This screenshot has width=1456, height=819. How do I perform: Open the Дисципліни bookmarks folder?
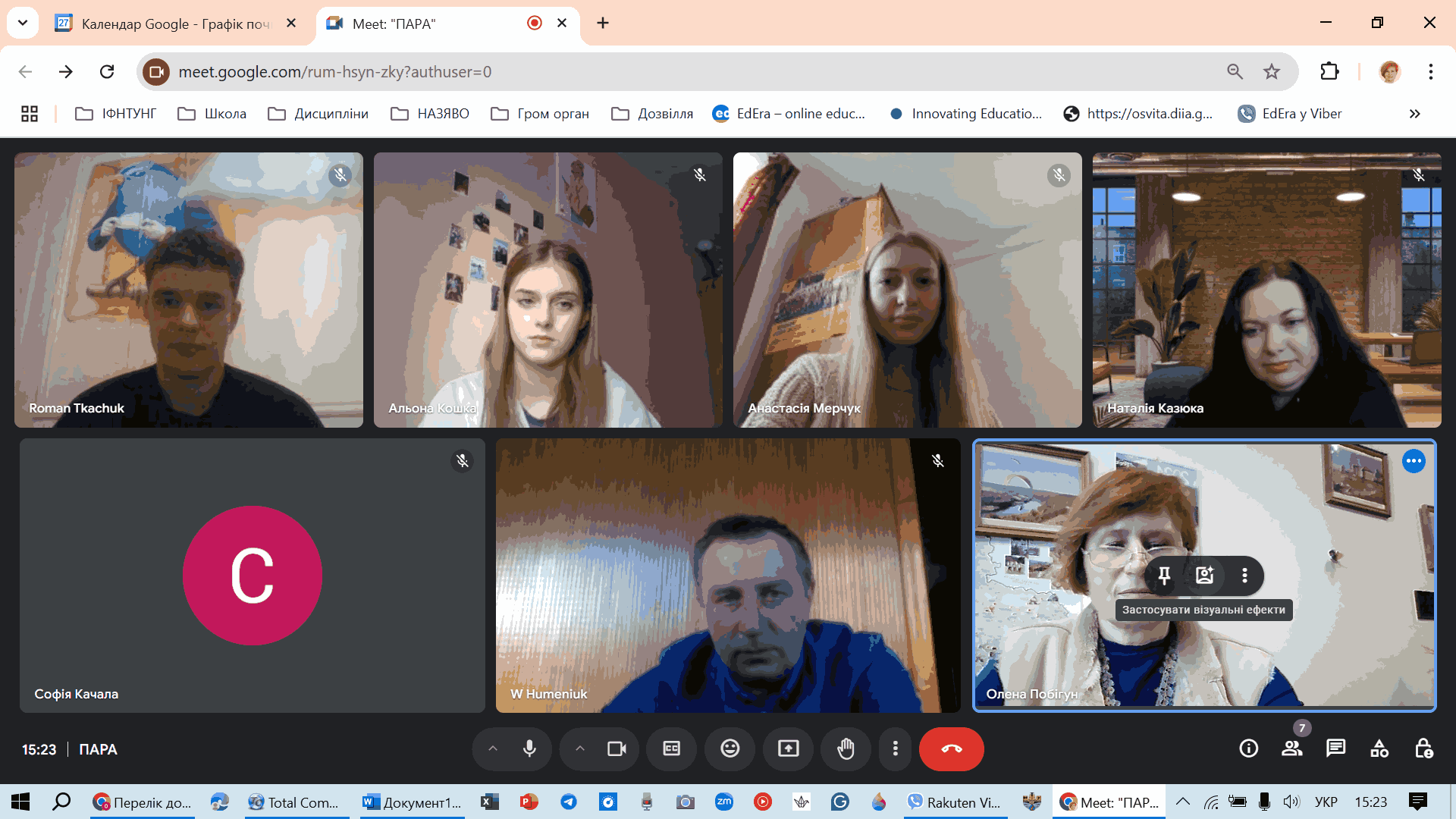point(318,114)
